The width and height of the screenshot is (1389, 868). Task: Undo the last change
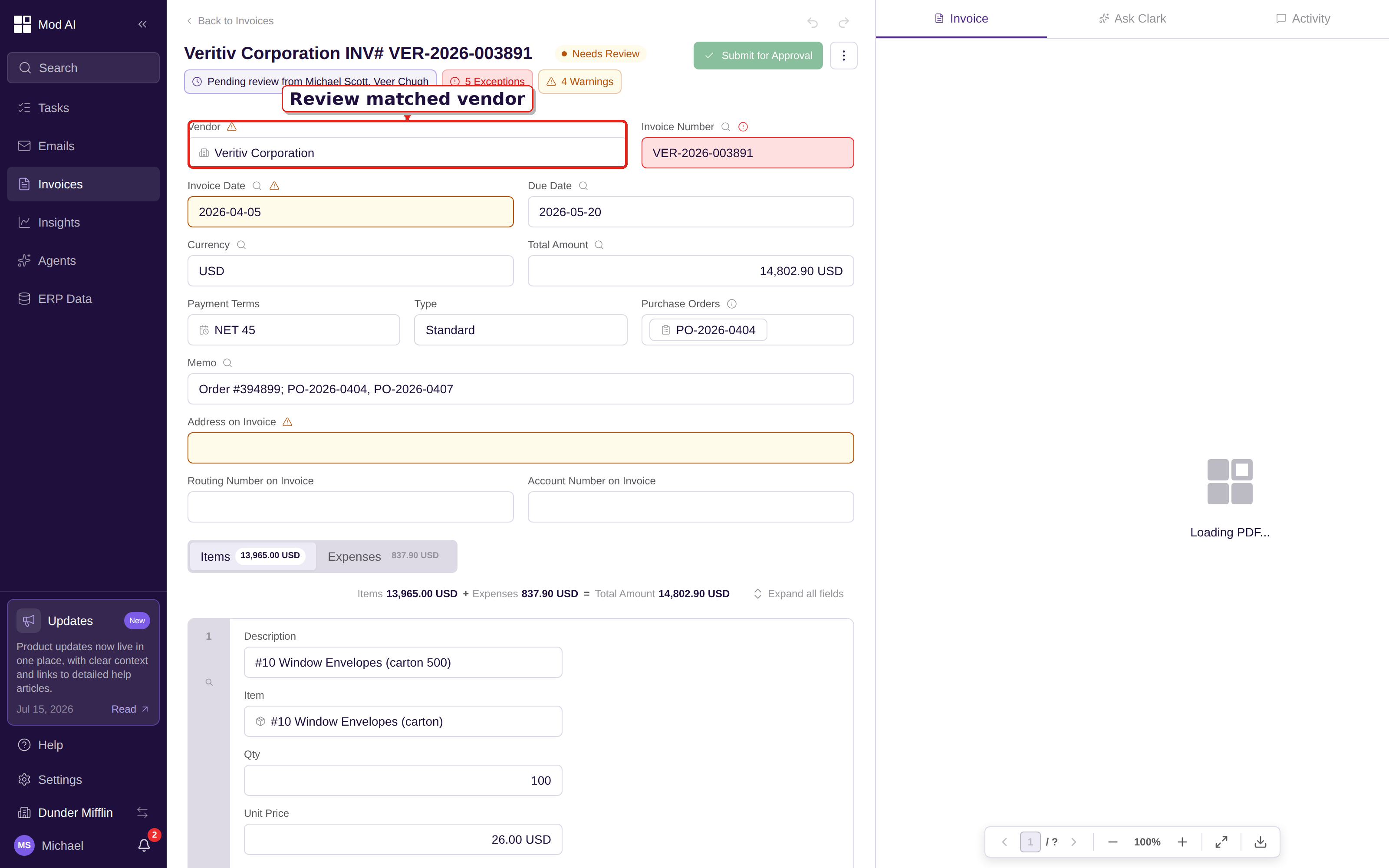coord(812,23)
